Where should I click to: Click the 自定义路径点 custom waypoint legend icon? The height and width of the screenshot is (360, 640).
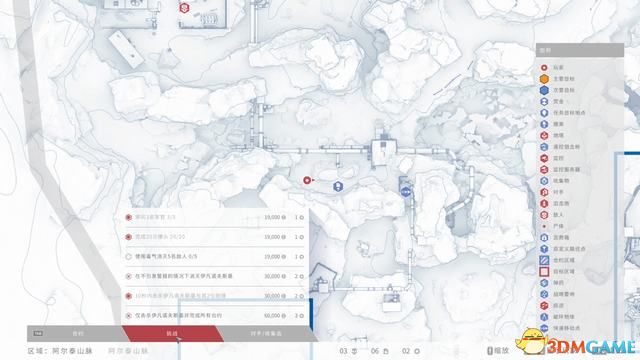click(544, 249)
